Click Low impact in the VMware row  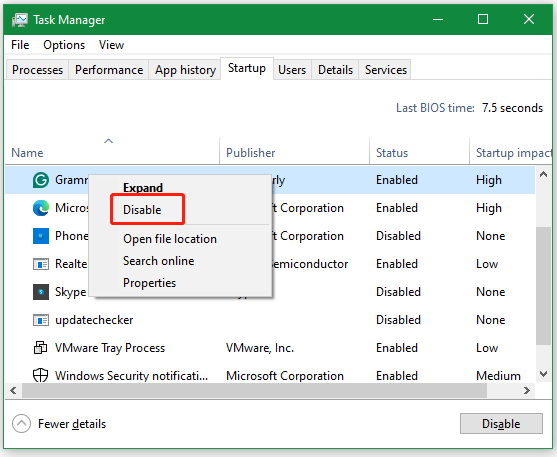click(487, 348)
